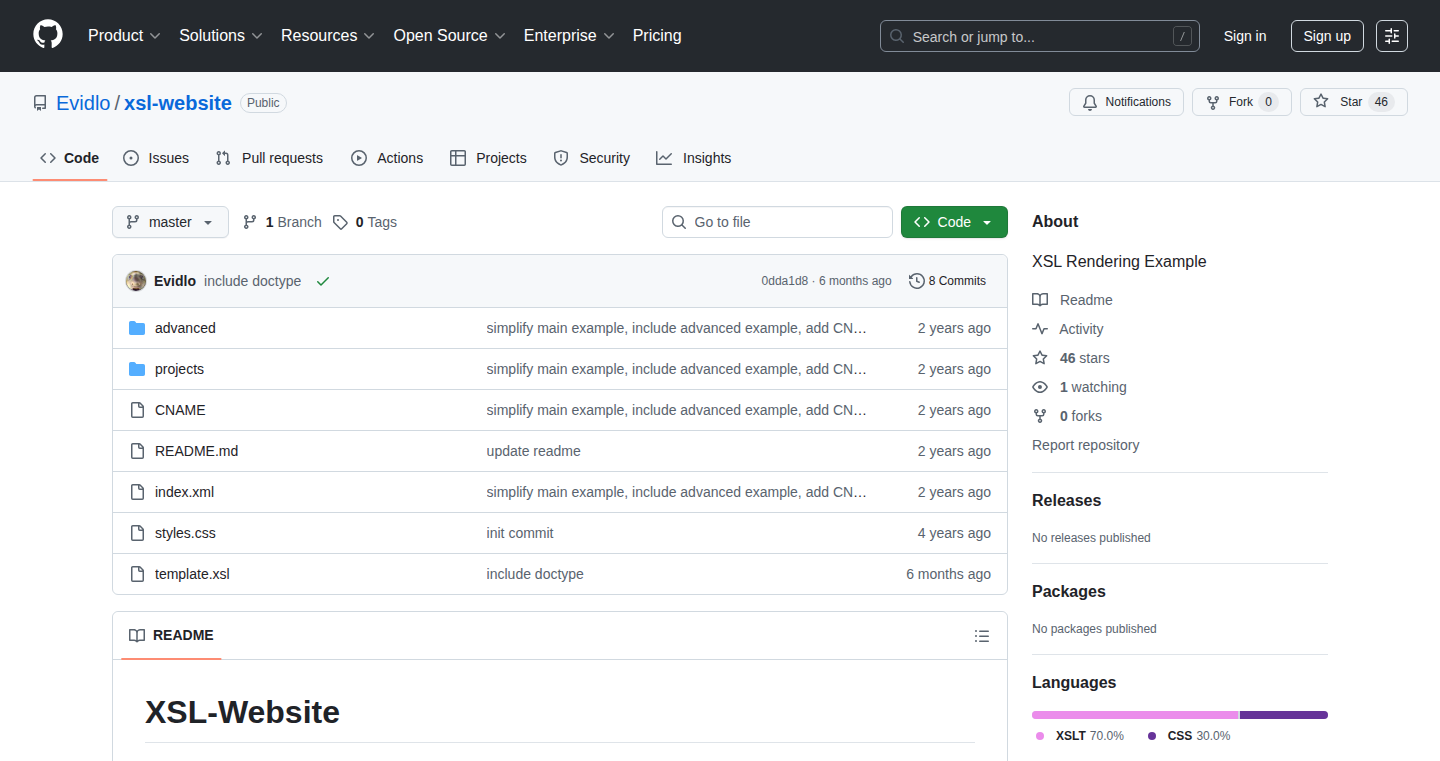This screenshot has width=1440, height=761.
Task: Click the tag icon next to 0 Tags
Action: [x=340, y=222]
